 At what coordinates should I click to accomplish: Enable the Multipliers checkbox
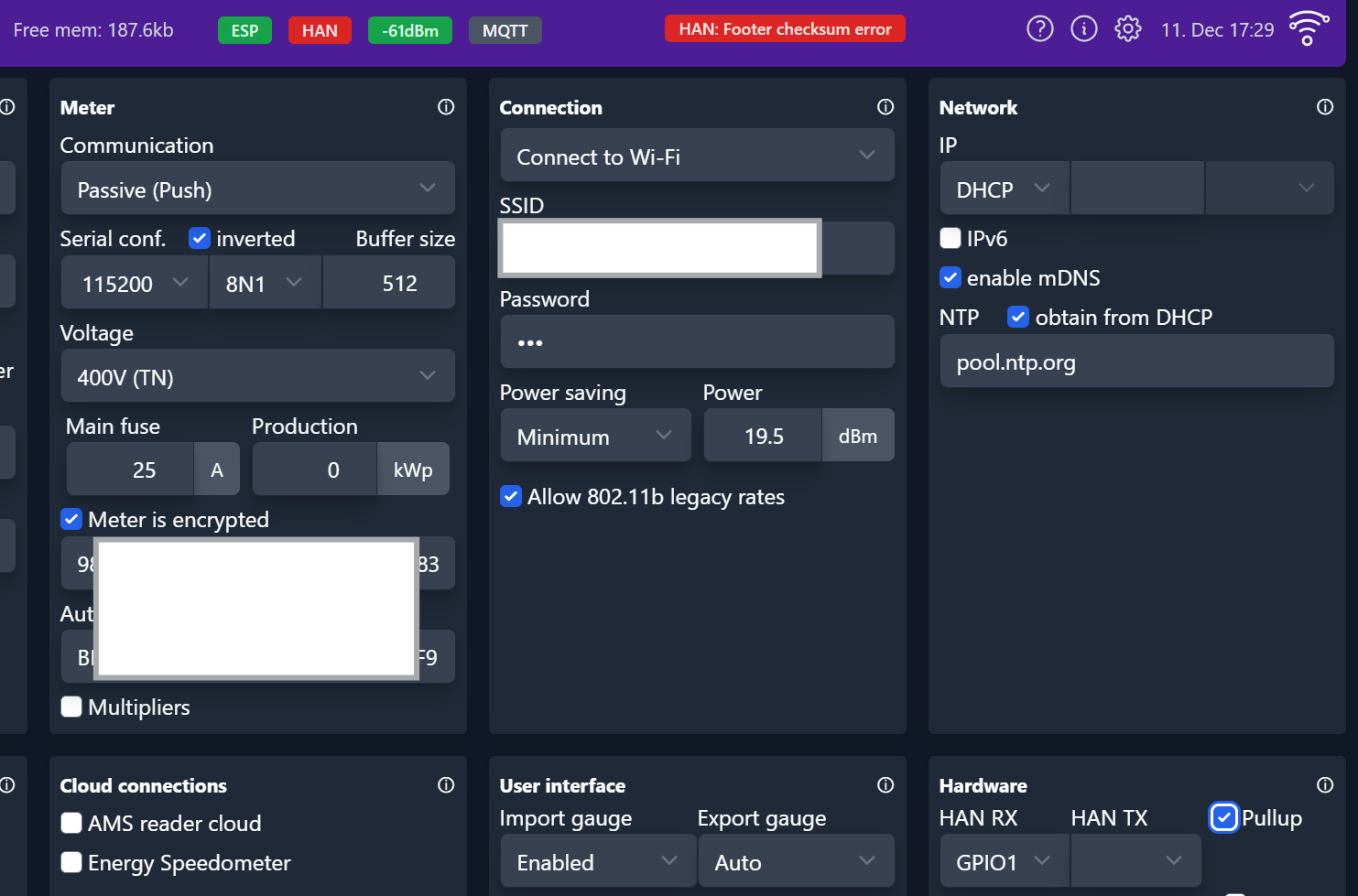pyautogui.click(x=71, y=707)
